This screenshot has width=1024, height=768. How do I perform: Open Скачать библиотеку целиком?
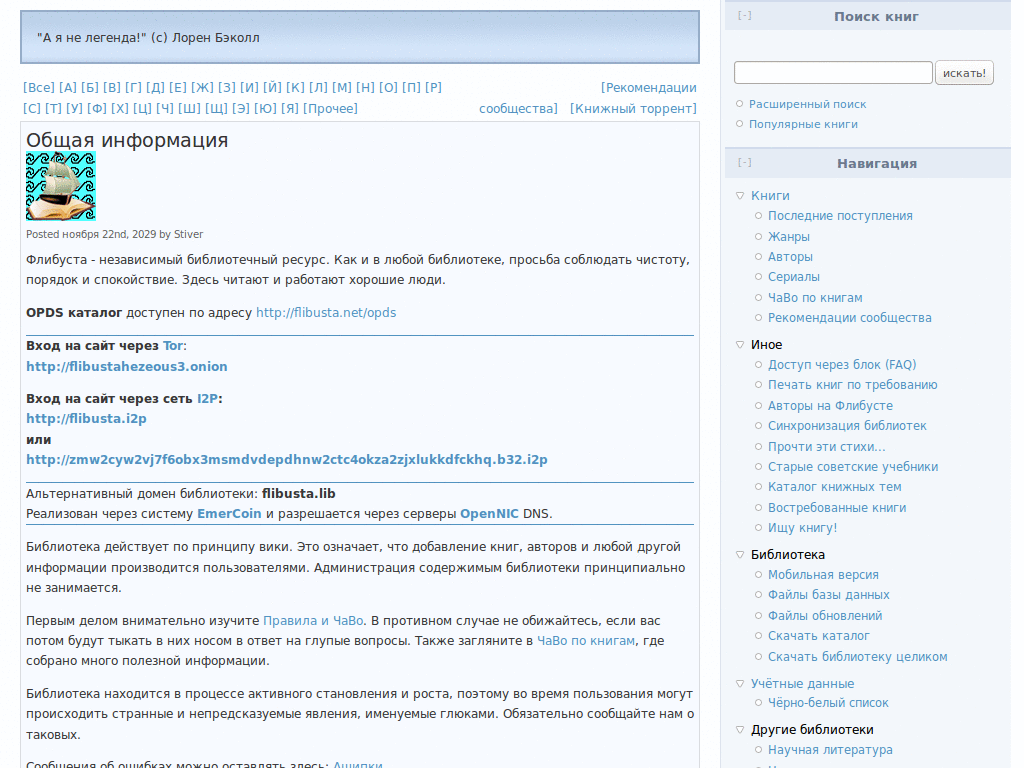[x=856, y=656]
